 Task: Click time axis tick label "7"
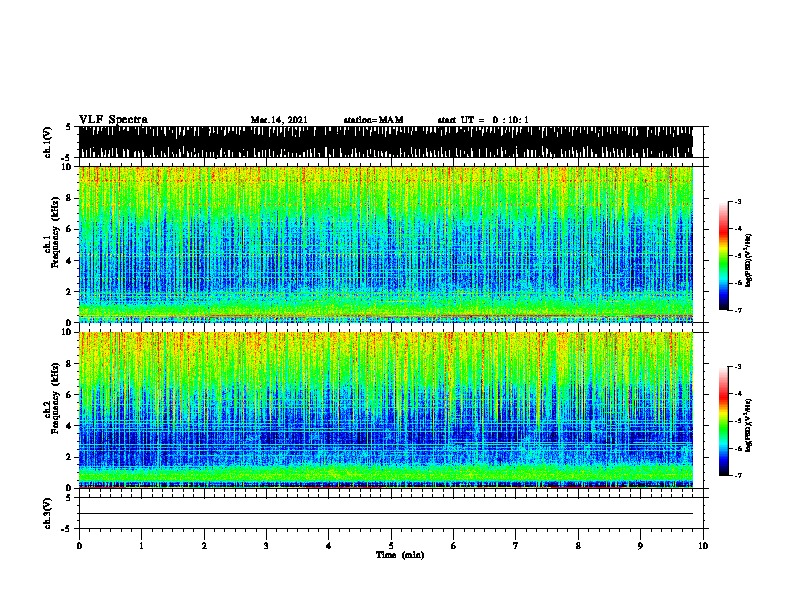click(516, 546)
